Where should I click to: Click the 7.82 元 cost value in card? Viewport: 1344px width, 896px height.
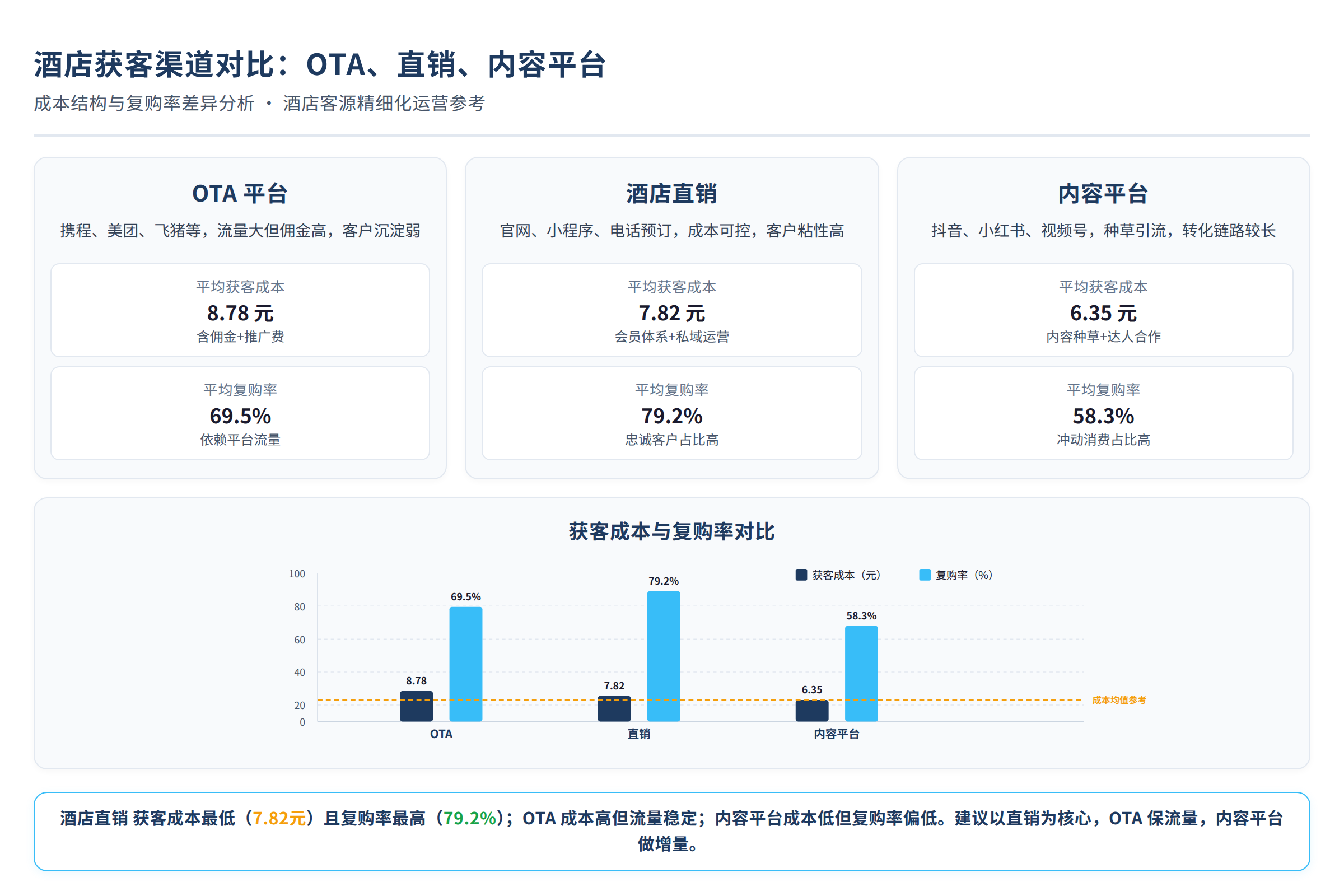coord(671,313)
